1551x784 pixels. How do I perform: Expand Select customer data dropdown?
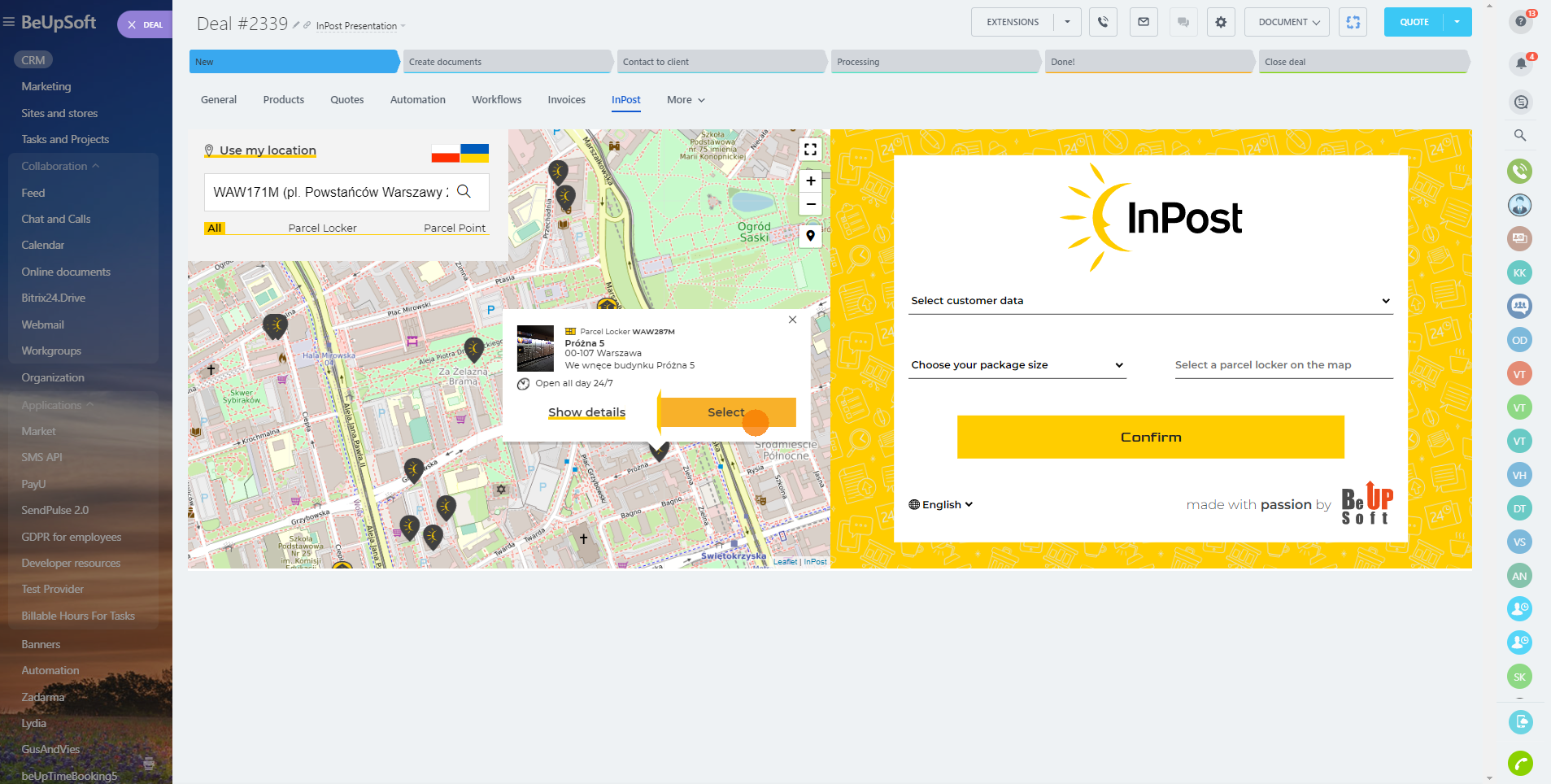pos(1150,301)
